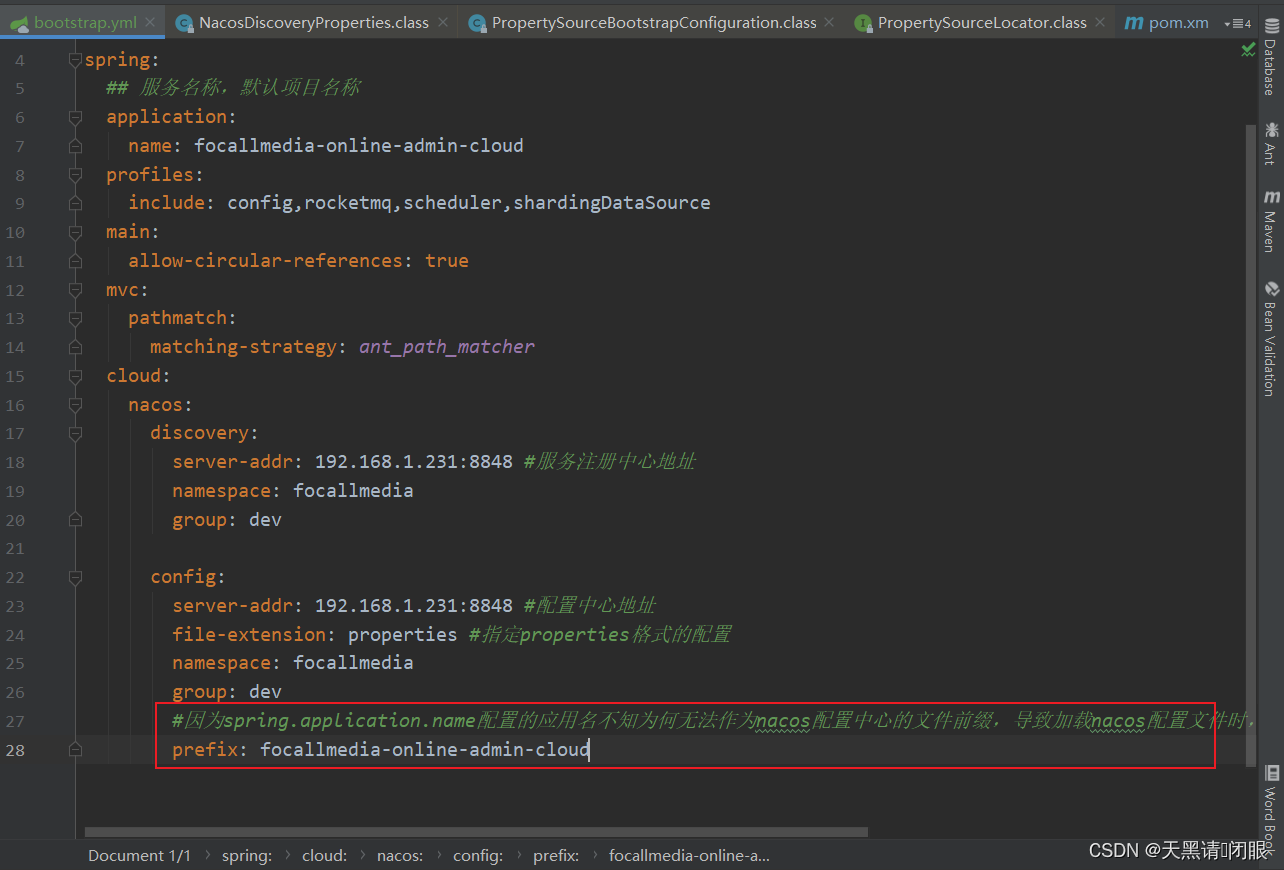This screenshot has width=1284, height=870.
Task: Collapse the discovery: block fold marker
Action: click(75, 433)
